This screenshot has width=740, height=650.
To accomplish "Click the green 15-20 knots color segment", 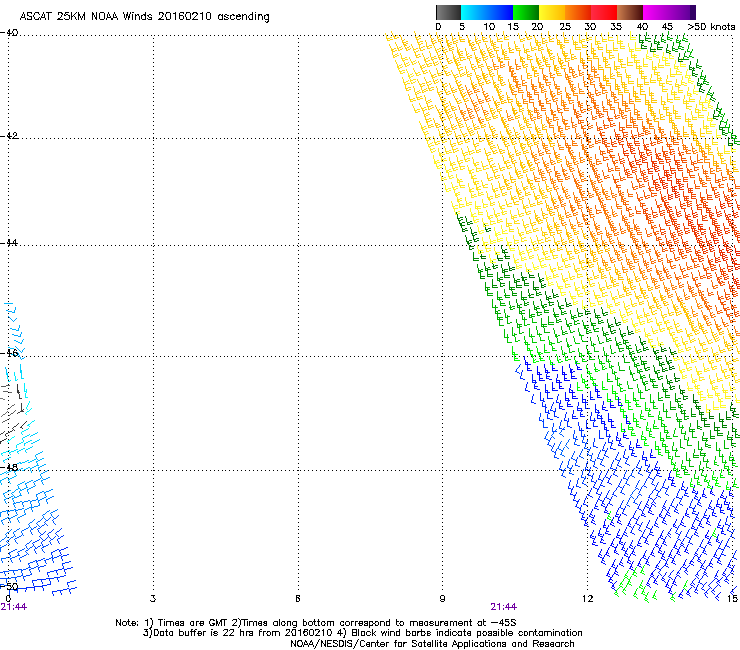I will coord(526,12).
